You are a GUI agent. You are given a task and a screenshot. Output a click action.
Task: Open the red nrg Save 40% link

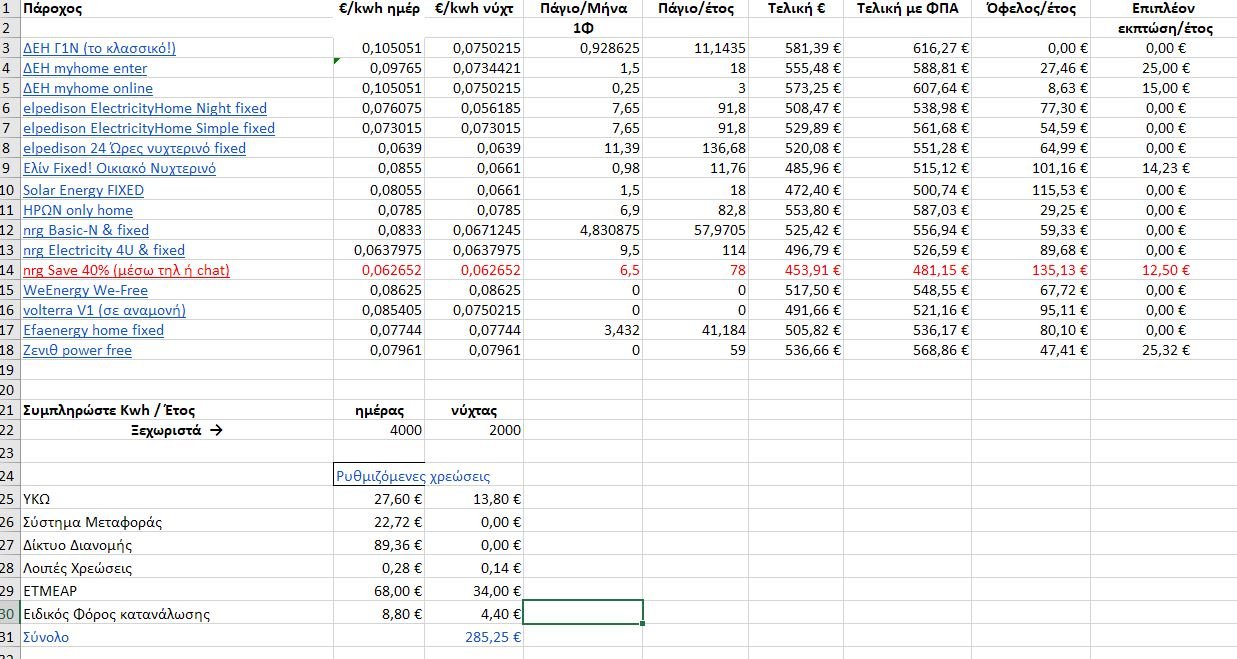(126, 270)
